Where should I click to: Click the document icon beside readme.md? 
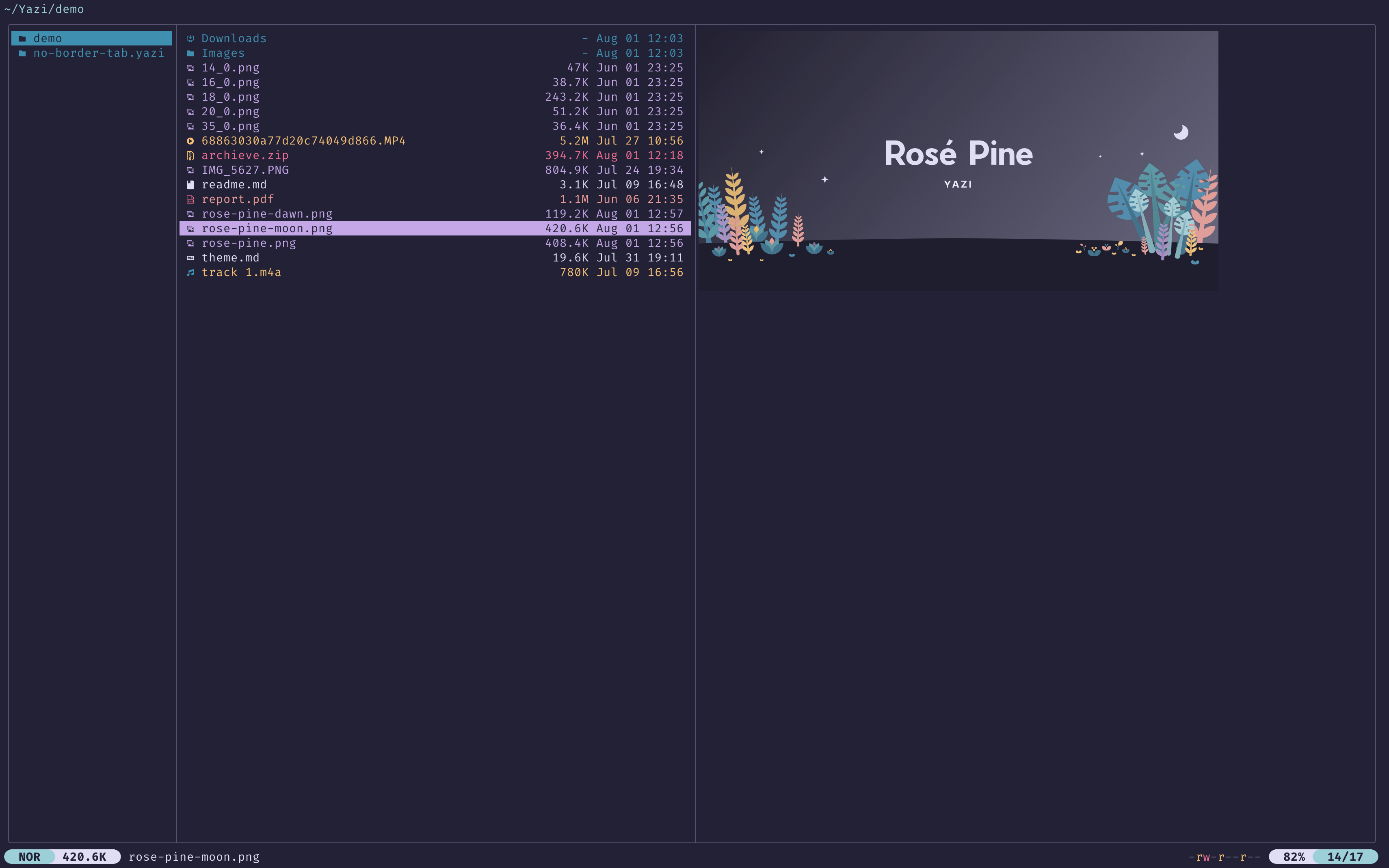coord(190,185)
